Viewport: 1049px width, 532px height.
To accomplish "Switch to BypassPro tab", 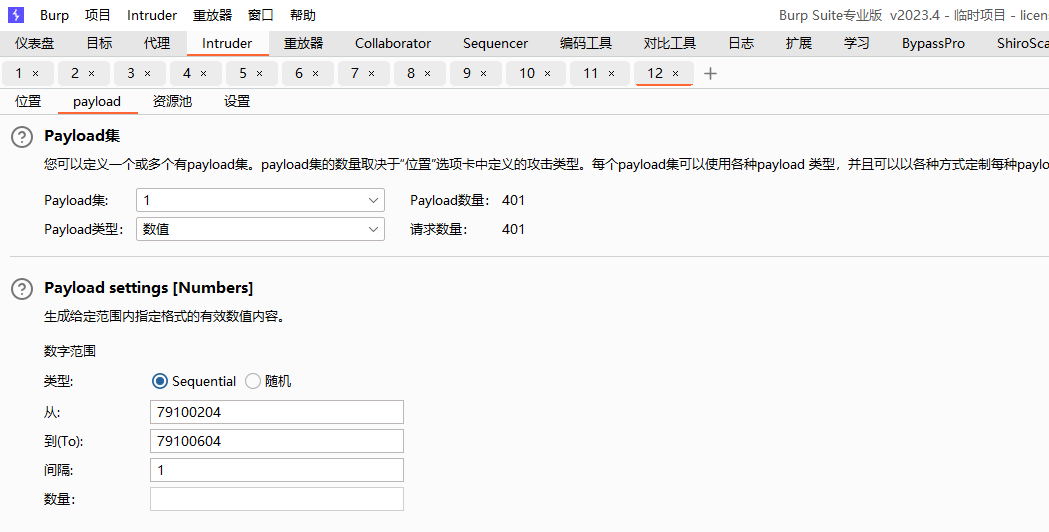I will pyautogui.click(x=933, y=43).
